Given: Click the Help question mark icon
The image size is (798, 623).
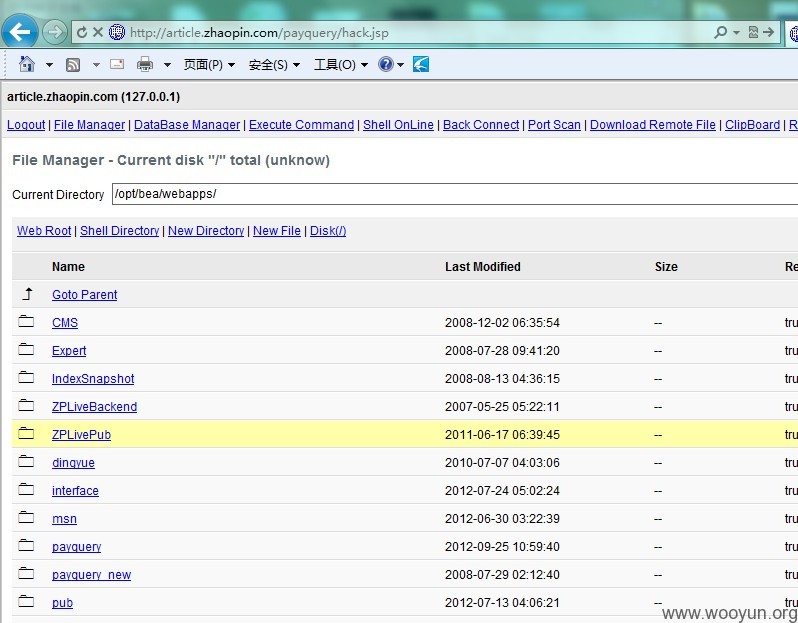Looking at the screenshot, I should click(x=386, y=64).
